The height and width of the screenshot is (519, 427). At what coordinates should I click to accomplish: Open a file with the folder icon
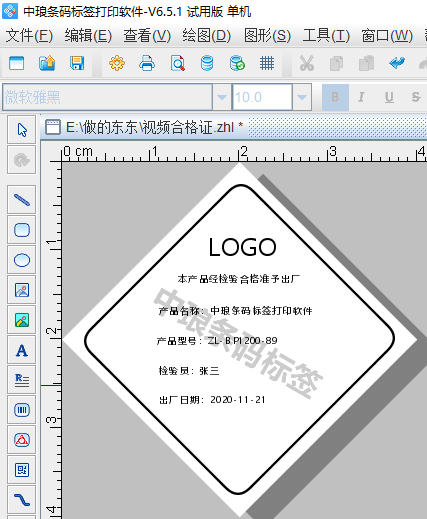[x=47, y=63]
